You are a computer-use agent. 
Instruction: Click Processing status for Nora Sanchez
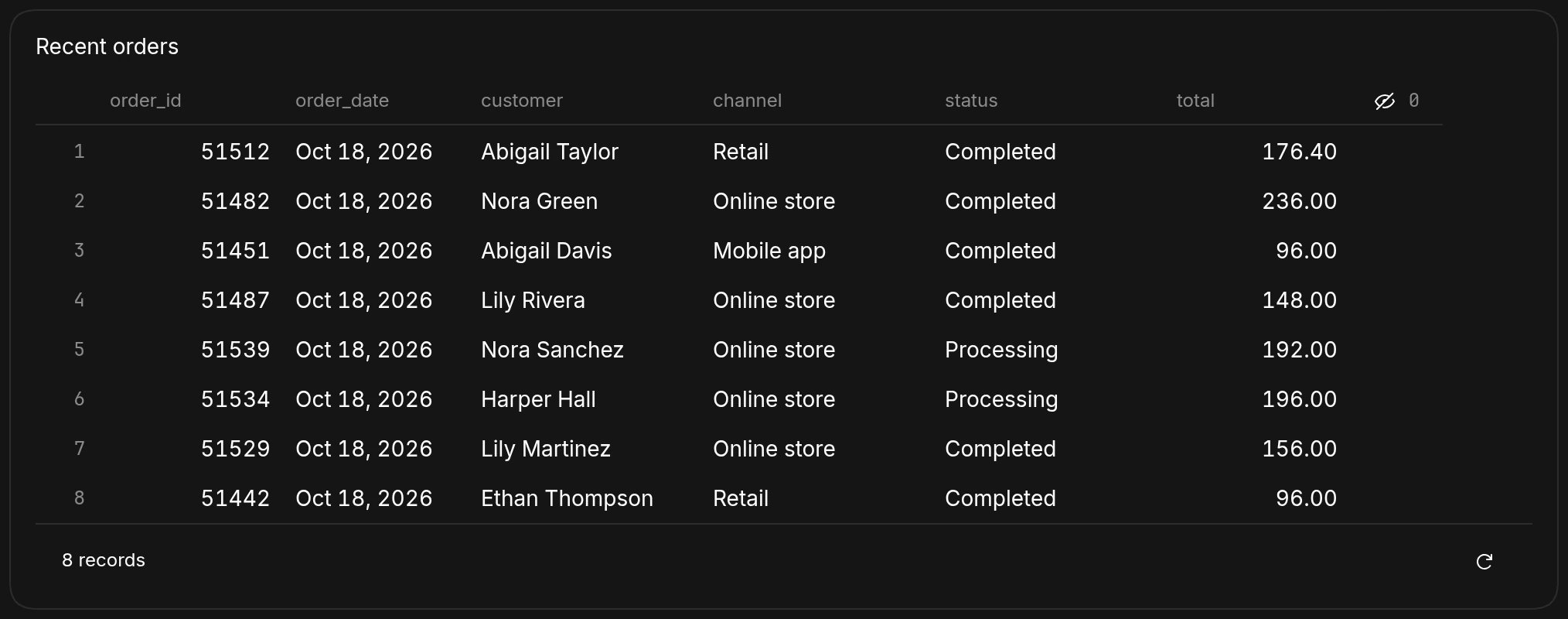[x=1001, y=350]
